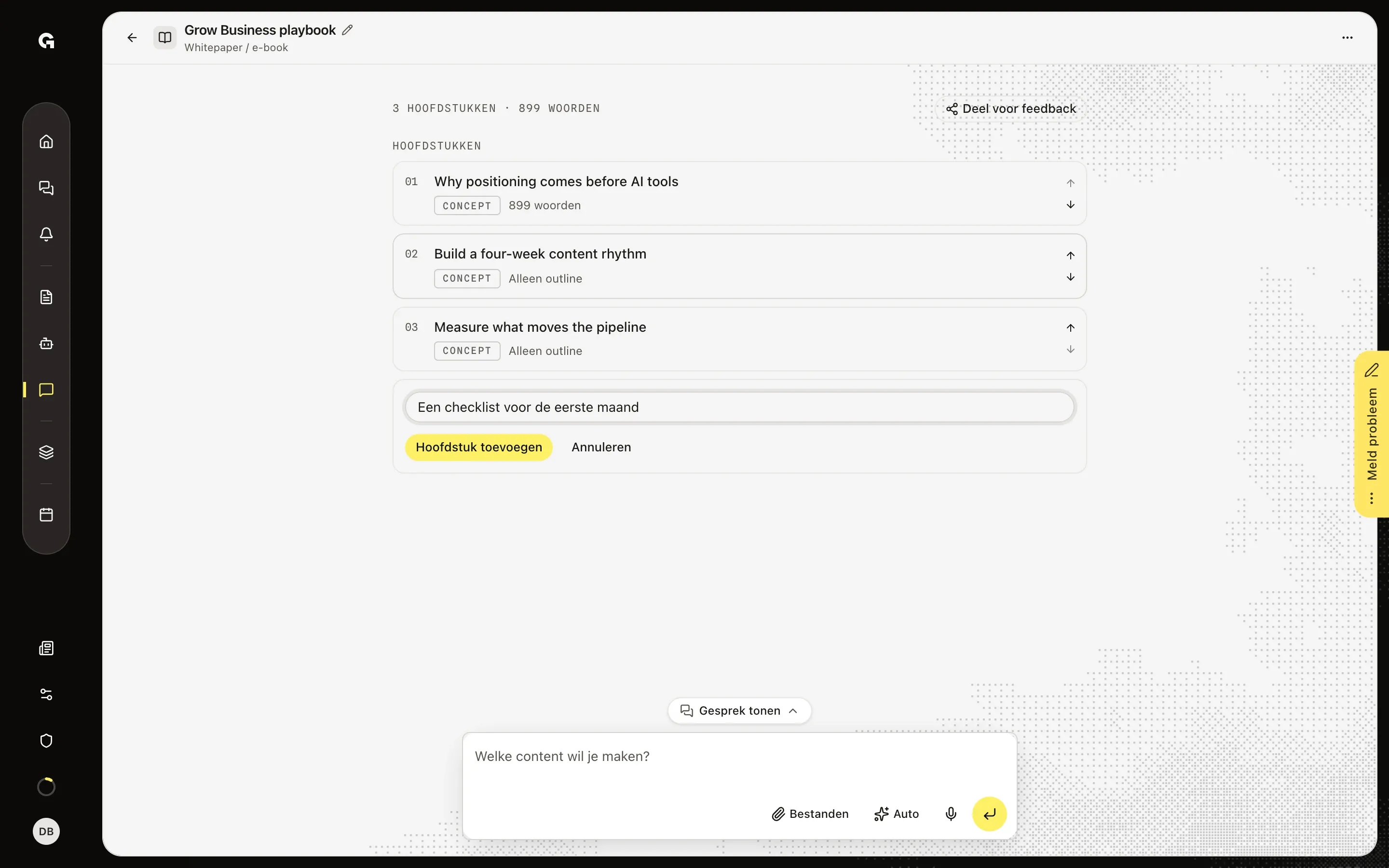Viewport: 1389px width, 868px height.
Task: Go back with the left arrow icon
Action: [x=132, y=38]
